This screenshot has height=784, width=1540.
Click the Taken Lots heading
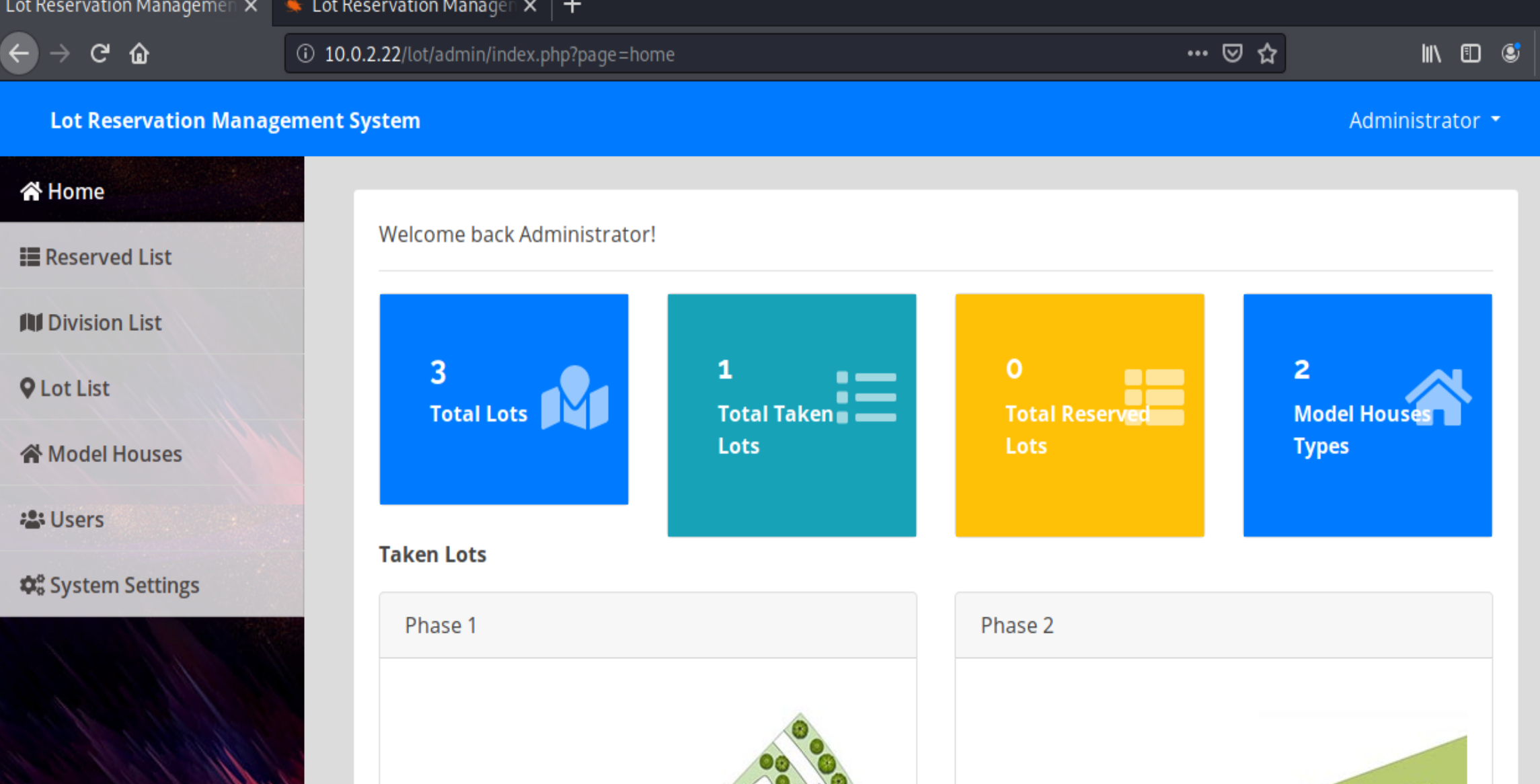point(432,554)
